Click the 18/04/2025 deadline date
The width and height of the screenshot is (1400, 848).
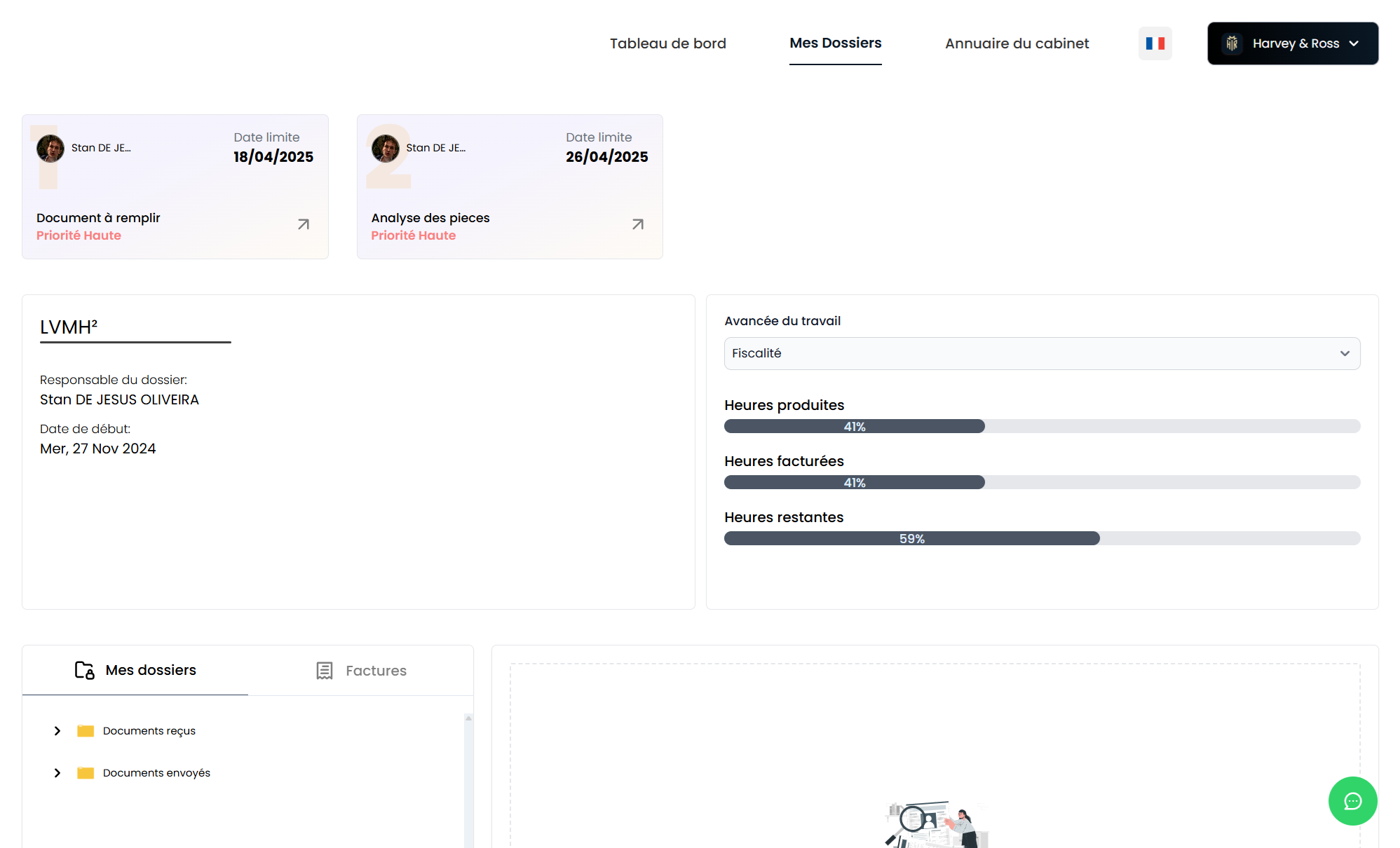tap(273, 157)
